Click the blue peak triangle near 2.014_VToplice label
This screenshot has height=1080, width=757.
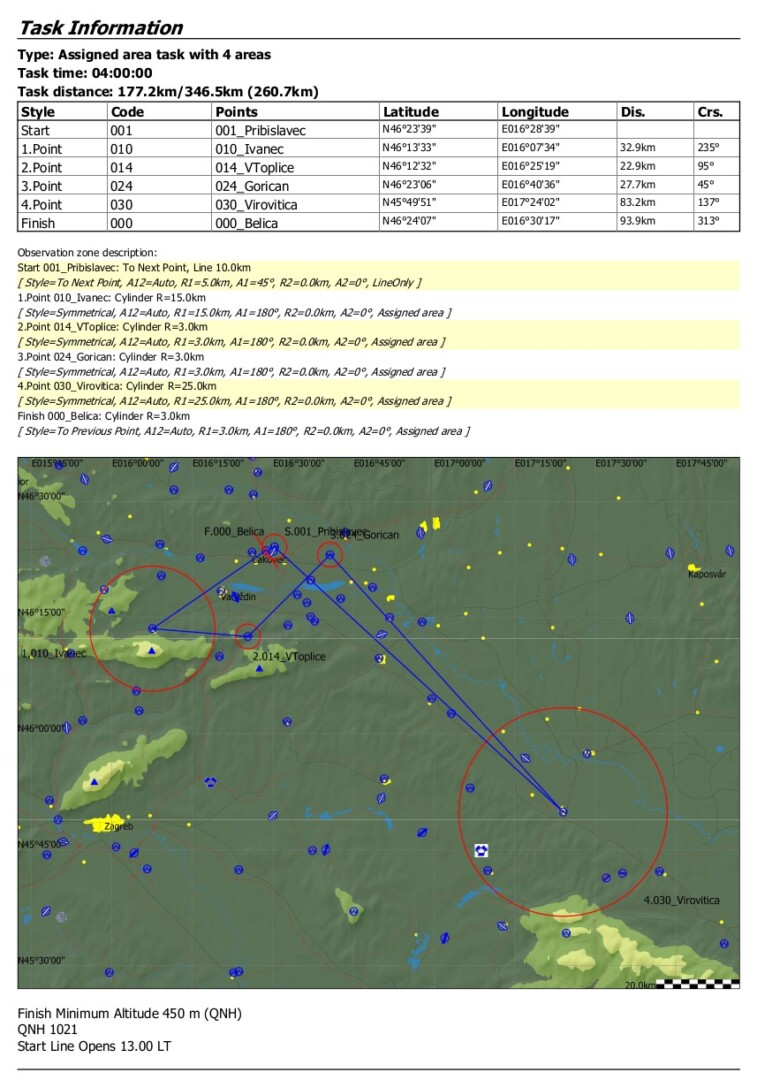pyautogui.click(x=259, y=668)
